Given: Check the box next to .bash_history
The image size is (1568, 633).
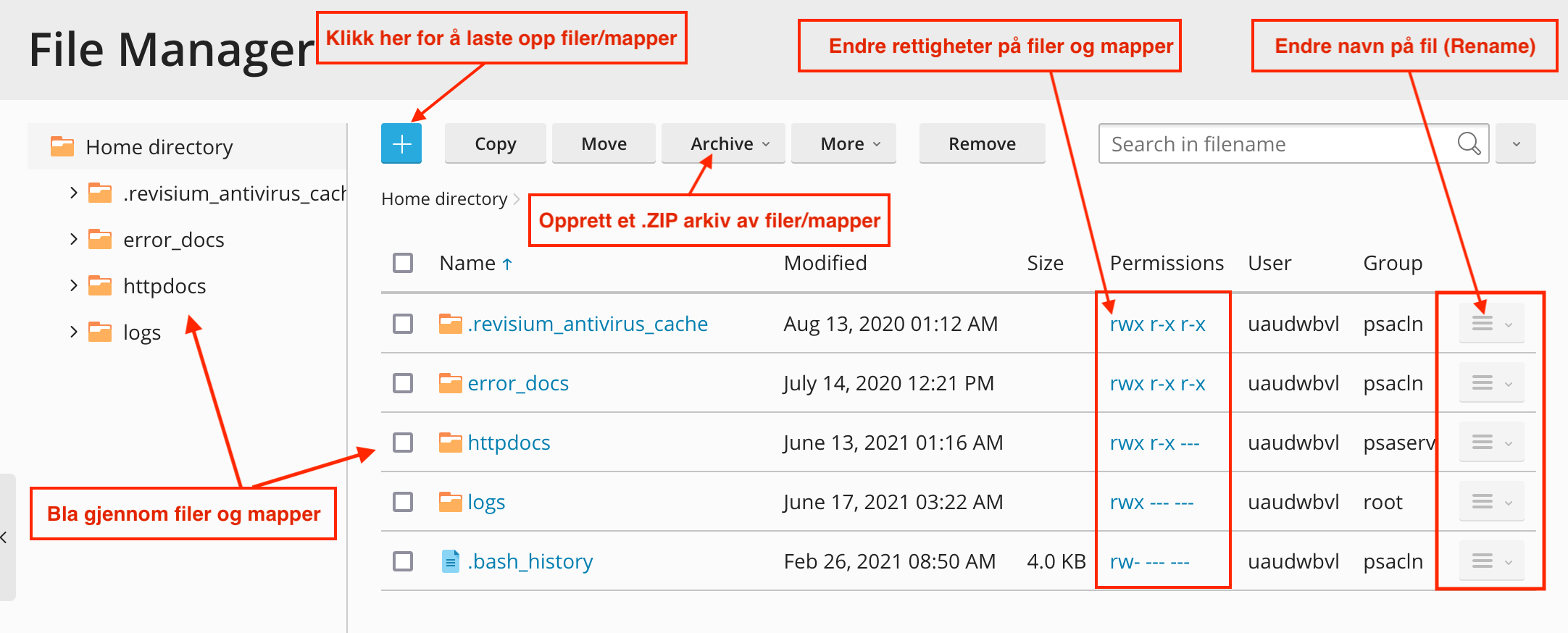Looking at the screenshot, I should point(403,561).
